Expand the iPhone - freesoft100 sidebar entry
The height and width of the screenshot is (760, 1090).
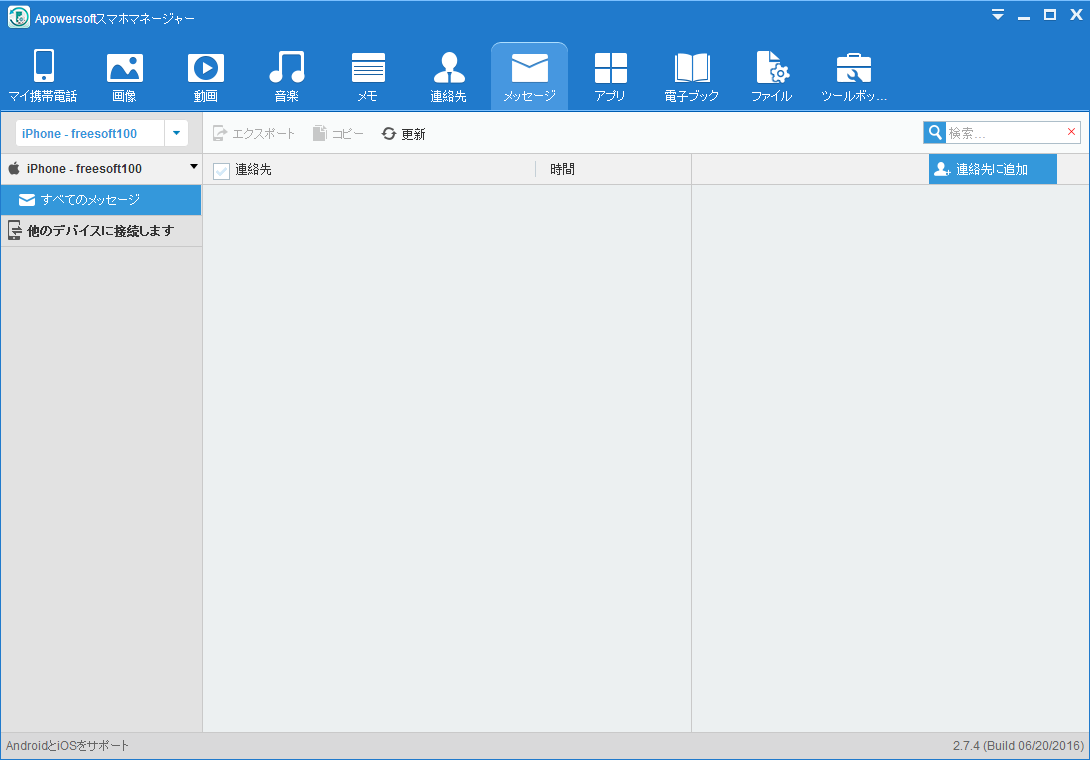pos(193,168)
